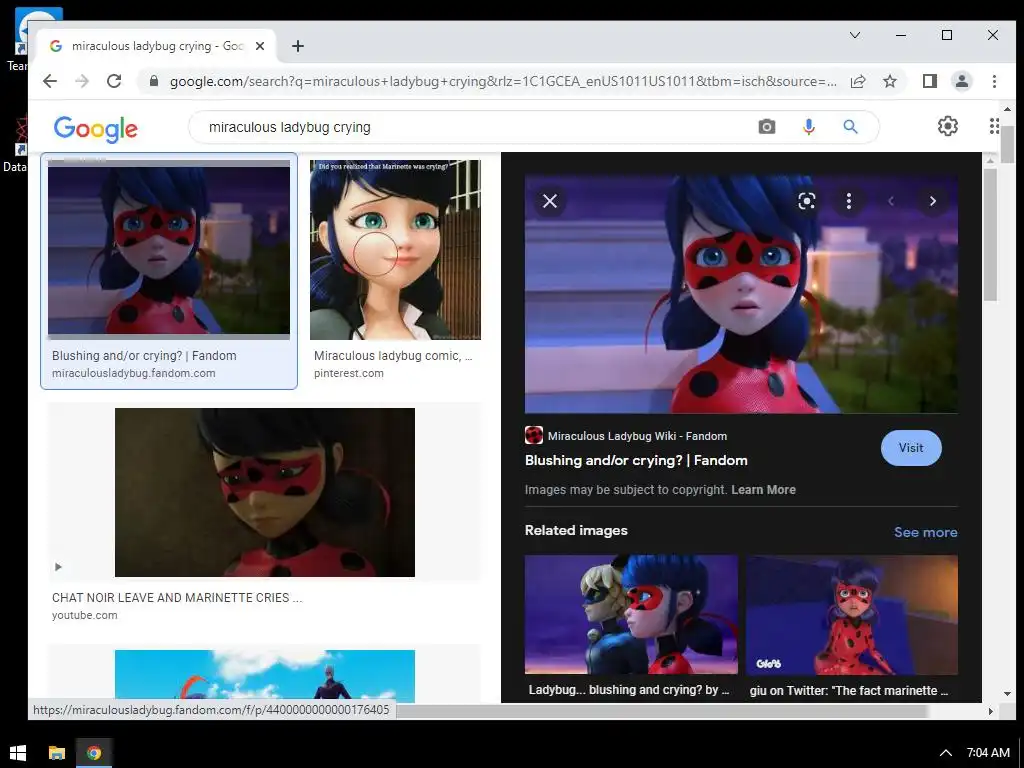Open the preview panel three-dot options
This screenshot has width=1024, height=768.
(x=848, y=201)
